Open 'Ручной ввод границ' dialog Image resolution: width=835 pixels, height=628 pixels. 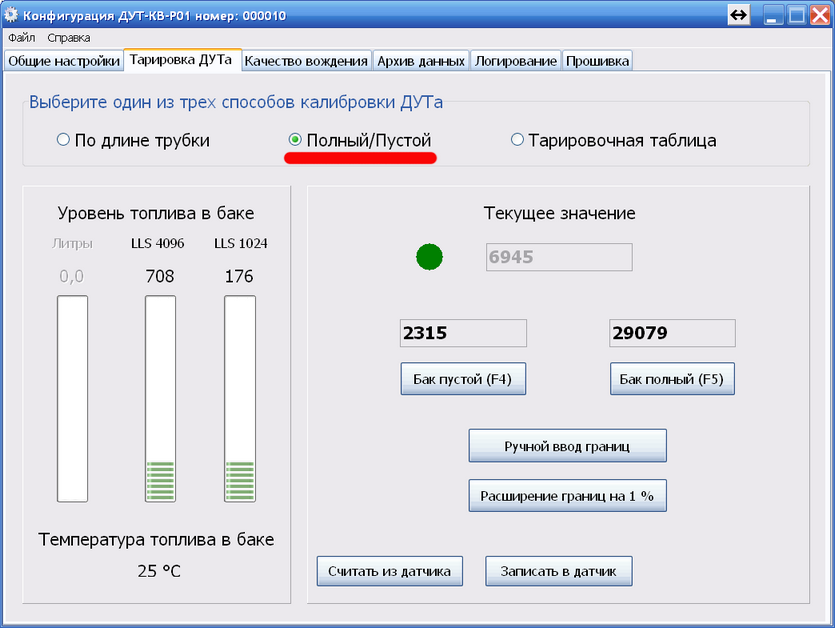click(567, 446)
